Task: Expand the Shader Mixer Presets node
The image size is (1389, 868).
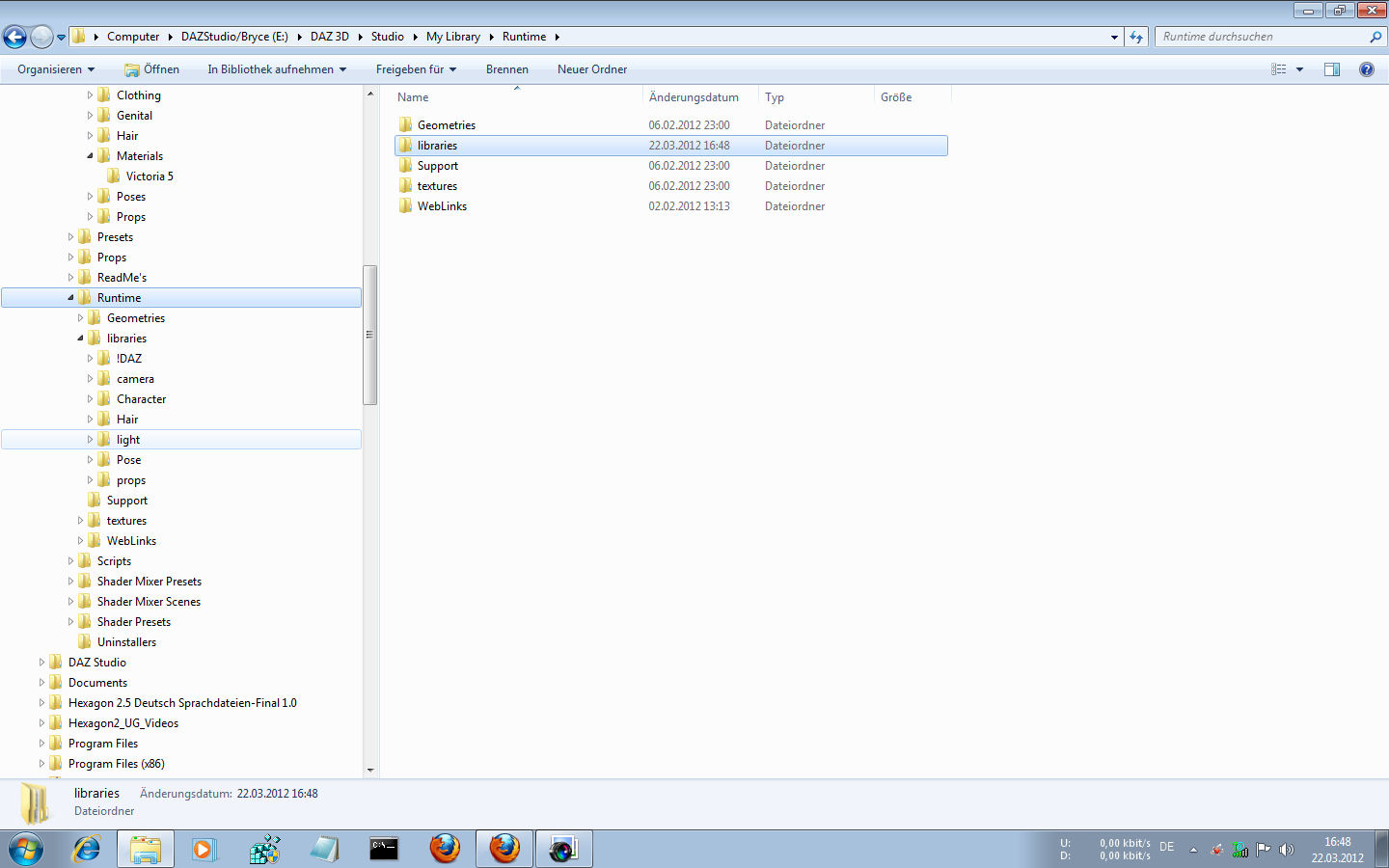Action: coord(70,582)
